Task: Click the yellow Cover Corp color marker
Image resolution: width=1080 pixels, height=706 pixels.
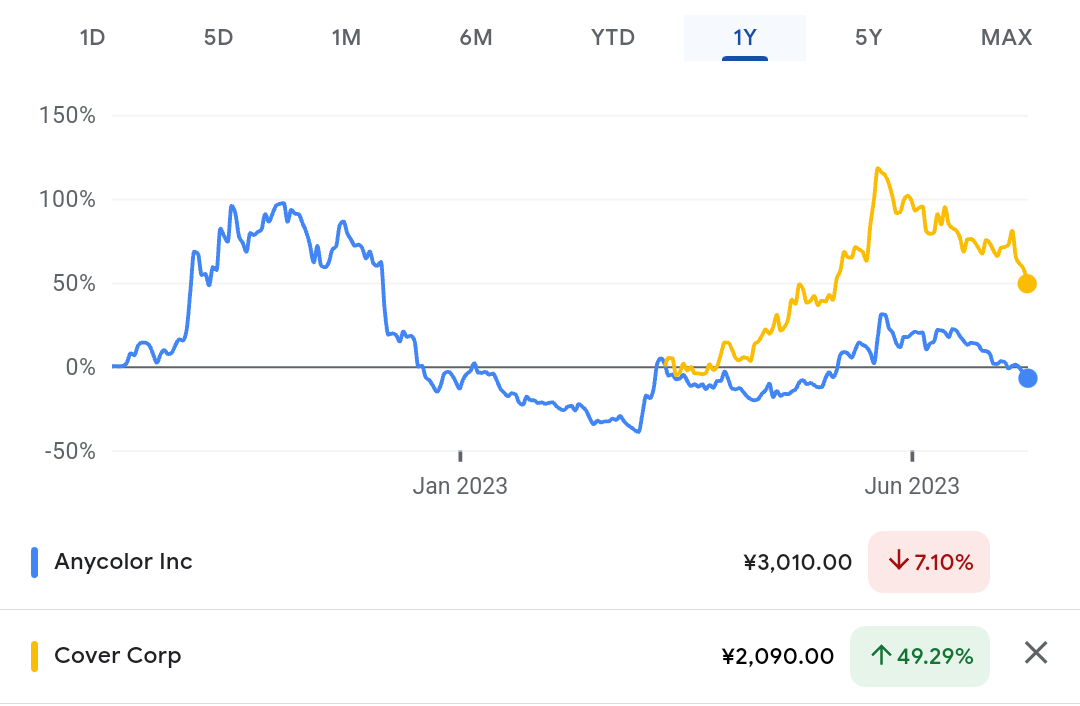Action: click(x=34, y=656)
